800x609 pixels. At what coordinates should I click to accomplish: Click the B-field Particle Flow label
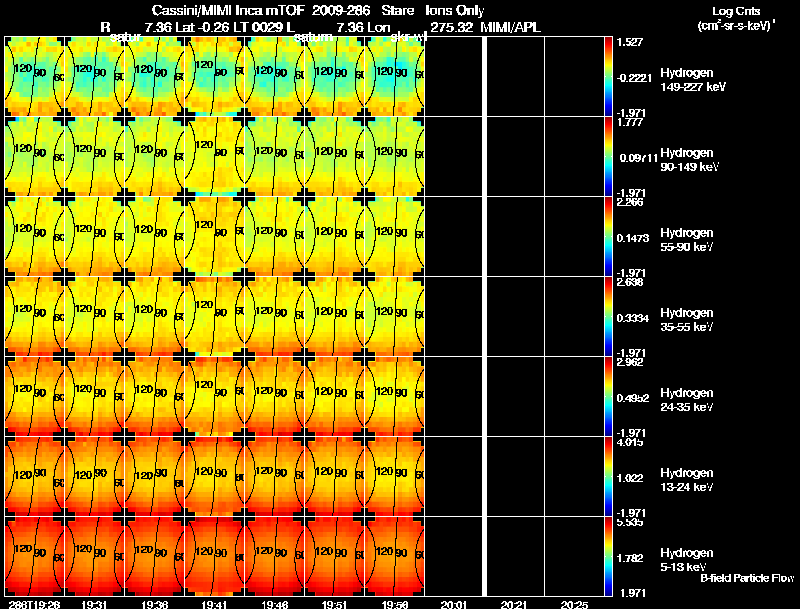click(746, 578)
